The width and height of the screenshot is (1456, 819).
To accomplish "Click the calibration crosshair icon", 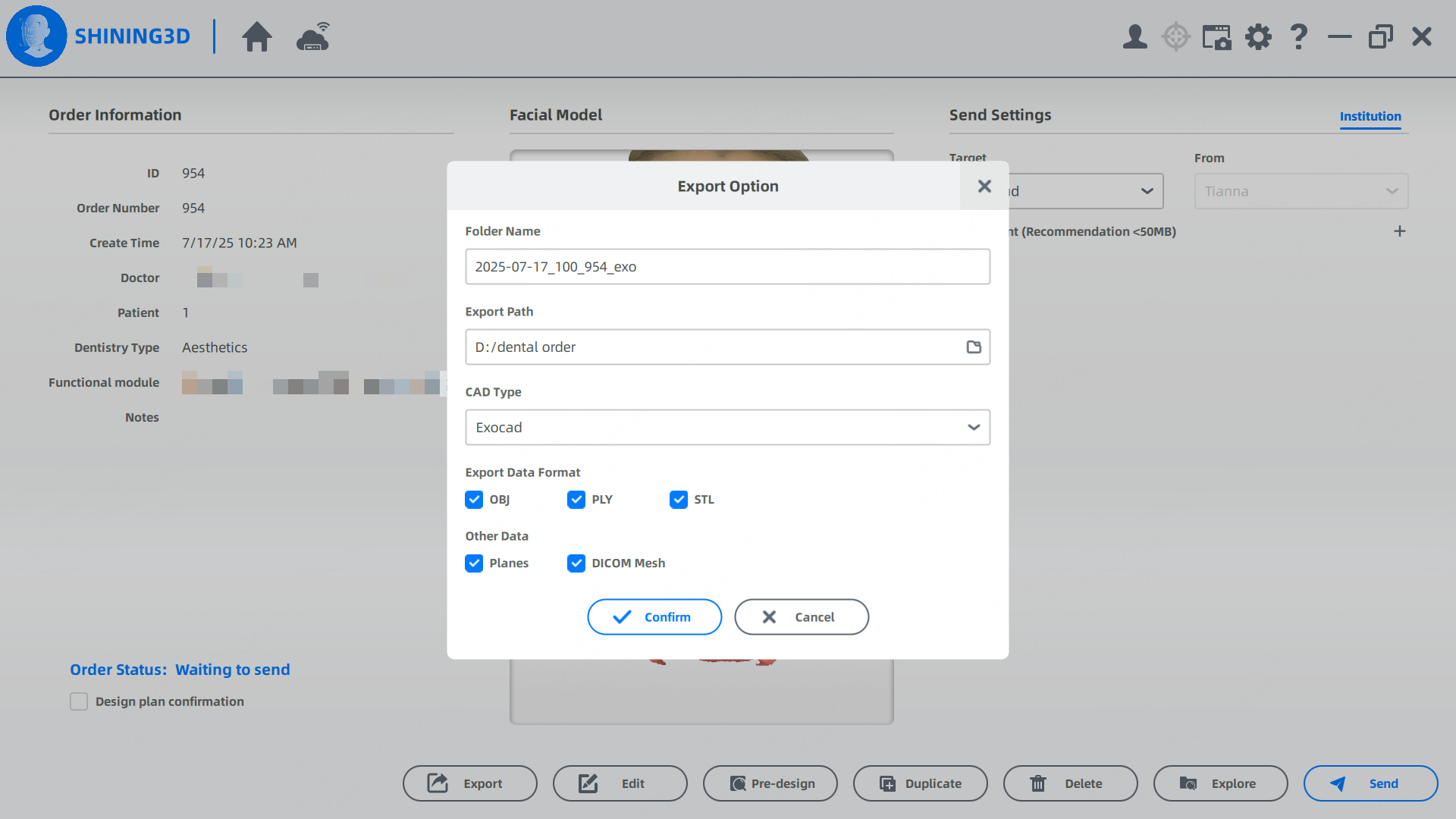I will tap(1175, 36).
